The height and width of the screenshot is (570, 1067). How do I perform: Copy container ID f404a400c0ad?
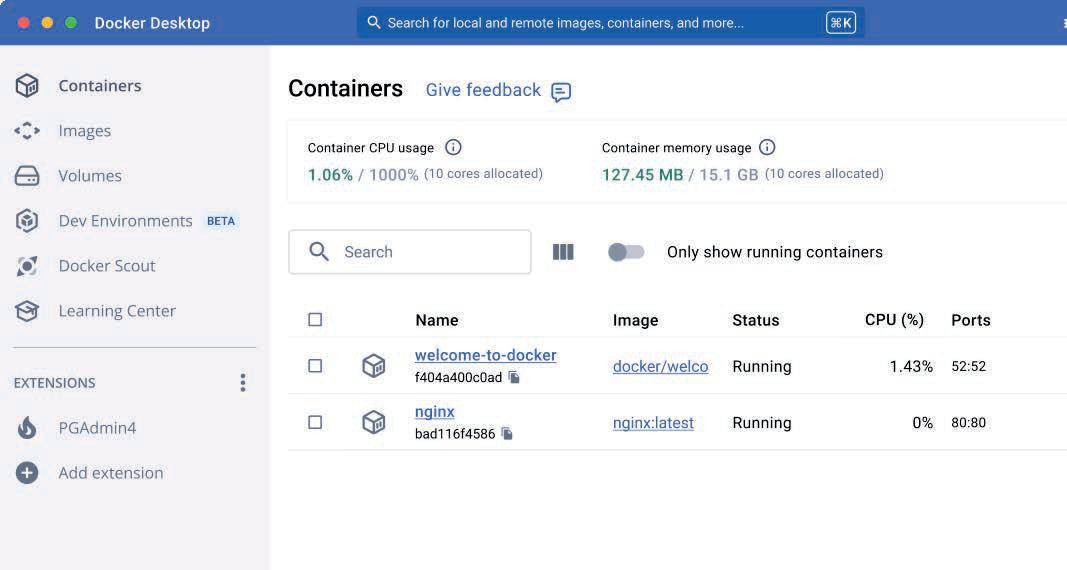[514, 377]
